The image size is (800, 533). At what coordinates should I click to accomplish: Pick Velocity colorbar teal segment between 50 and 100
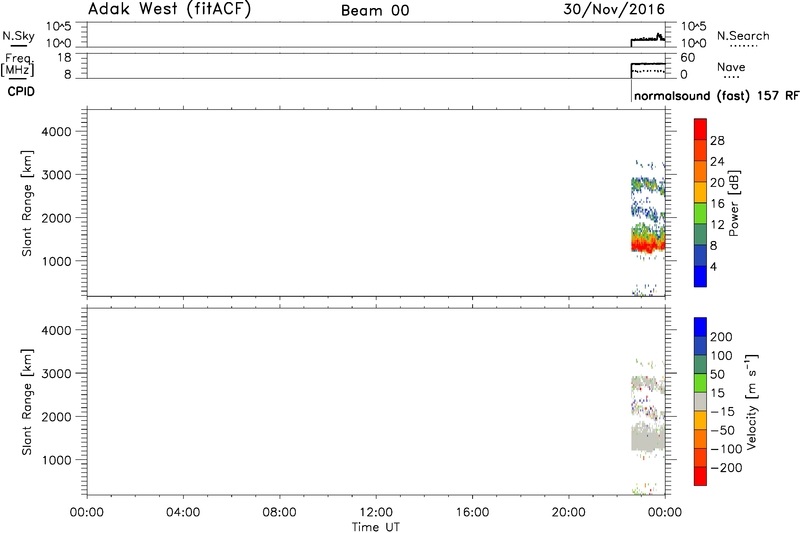pos(700,365)
